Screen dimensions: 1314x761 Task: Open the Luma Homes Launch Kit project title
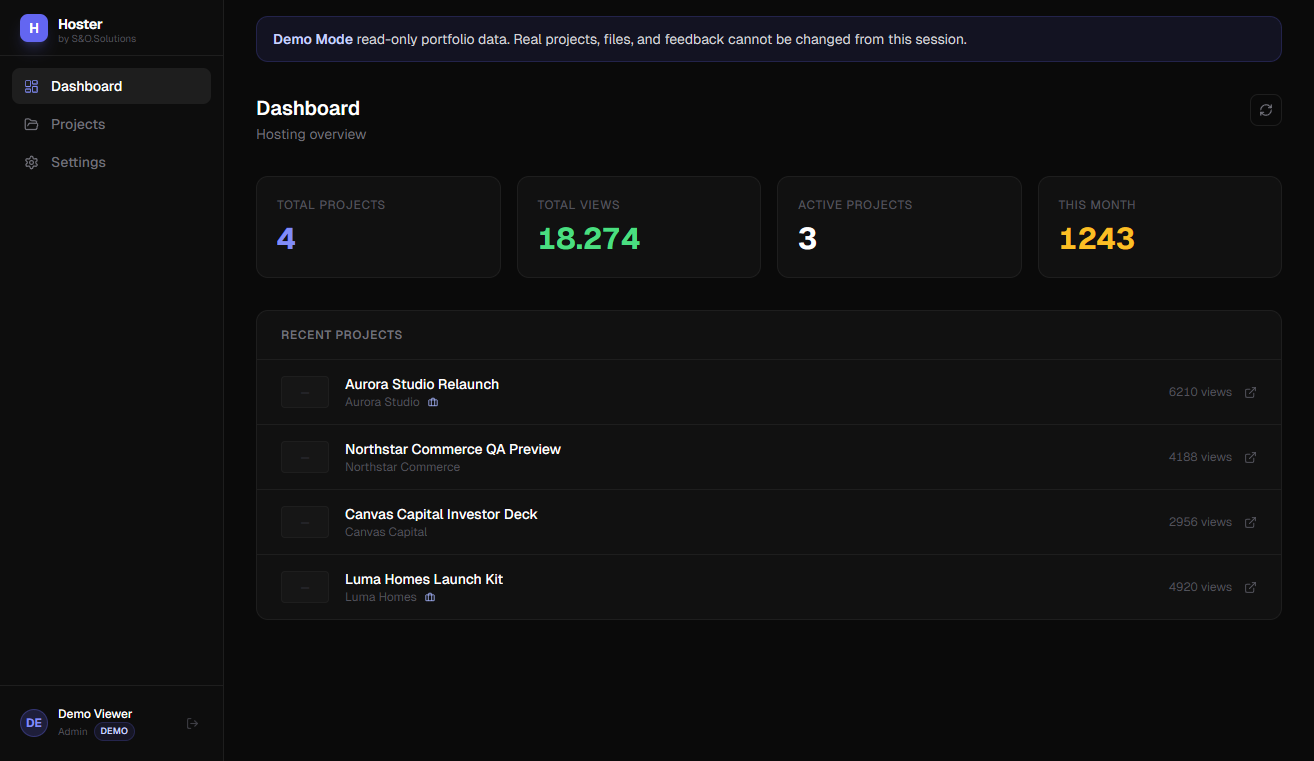(x=424, y=579)
